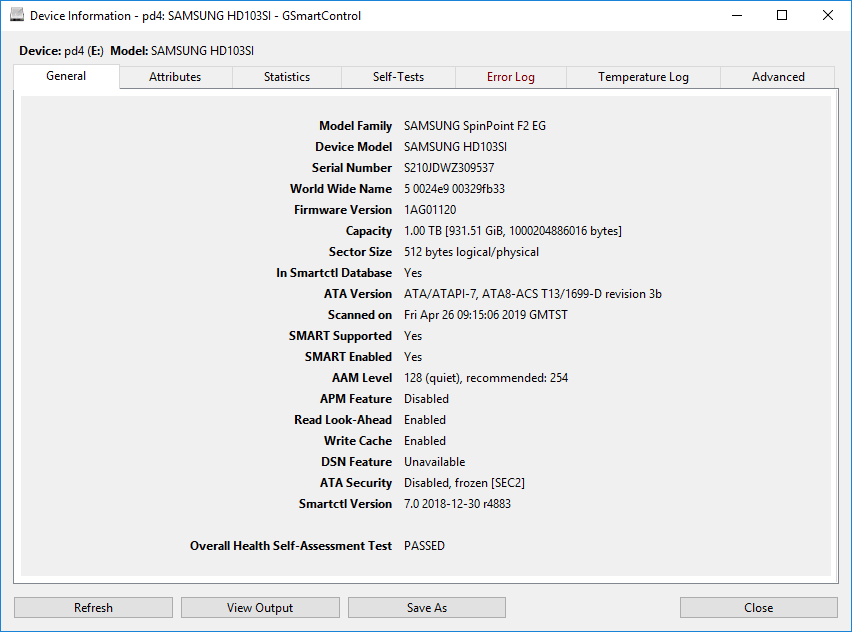Click the SMART Enabled label
This screenshot has width=852, height=632.
[x=348, y=357]
